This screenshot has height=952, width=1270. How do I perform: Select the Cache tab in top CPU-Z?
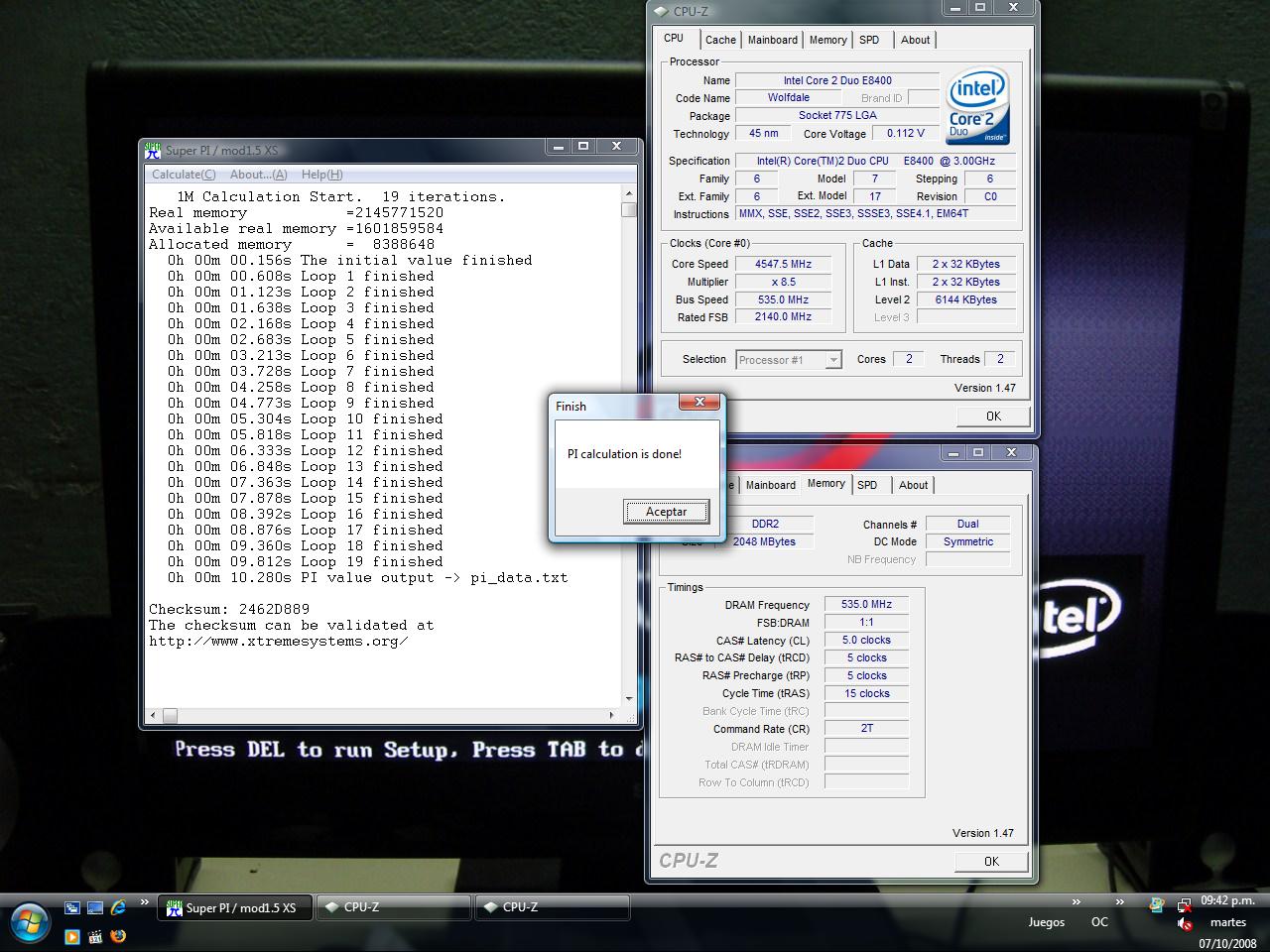[720, 40]
